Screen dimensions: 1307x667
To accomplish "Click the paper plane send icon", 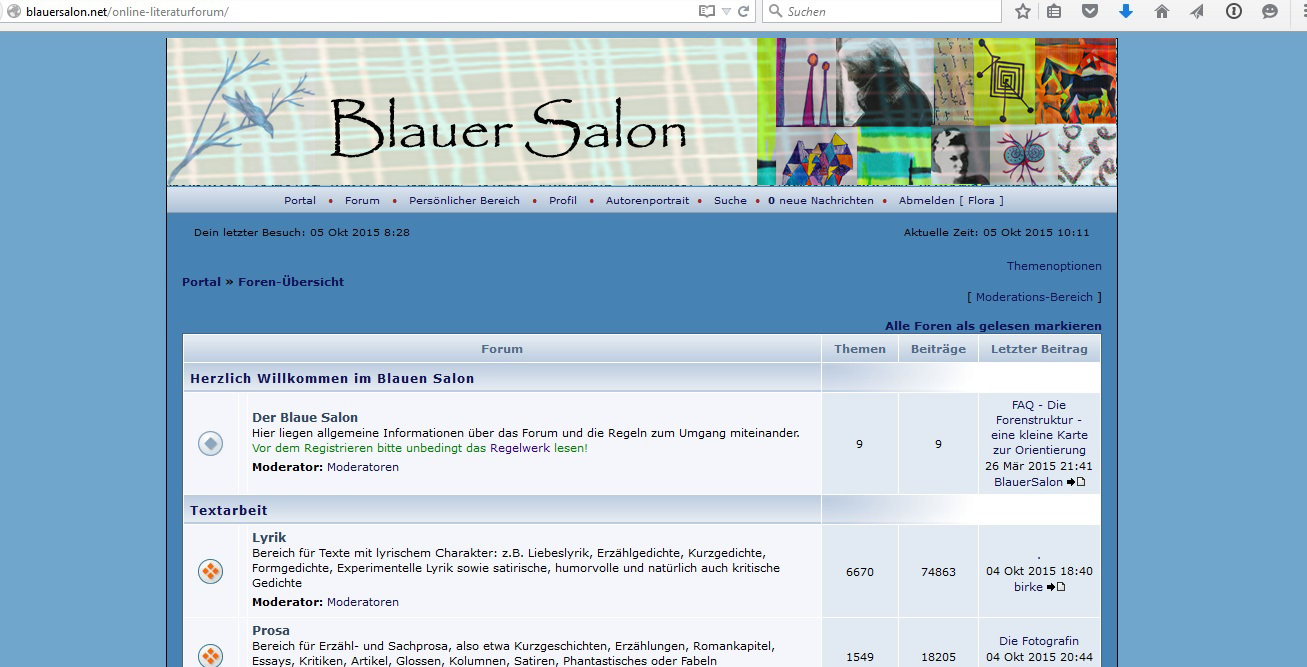I will point(1197,12).
